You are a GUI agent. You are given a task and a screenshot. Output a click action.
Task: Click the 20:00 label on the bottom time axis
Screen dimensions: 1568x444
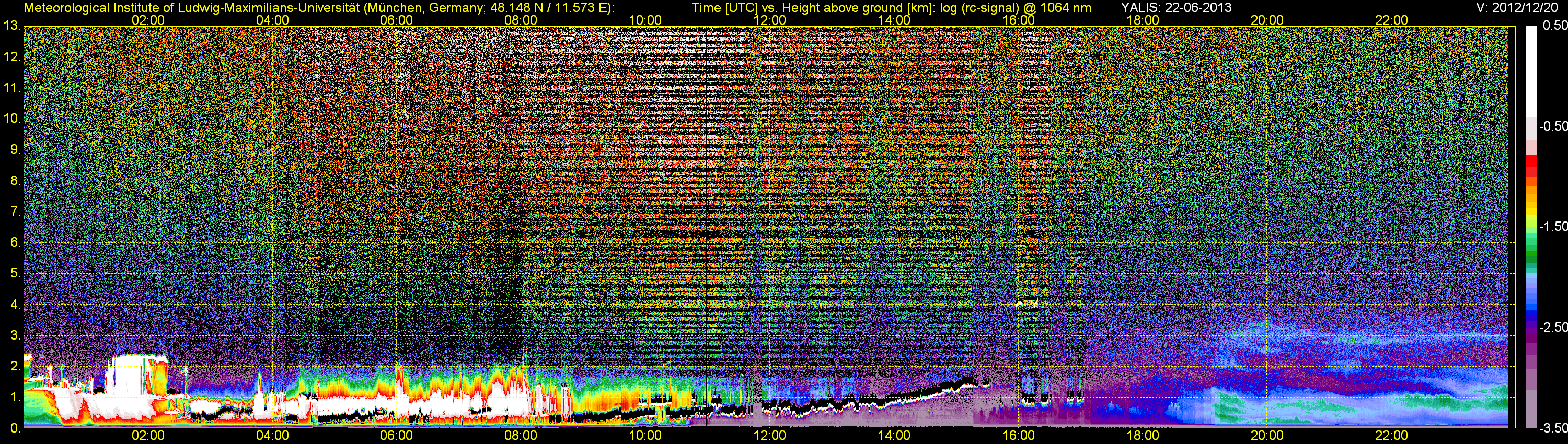point(1267,436)
